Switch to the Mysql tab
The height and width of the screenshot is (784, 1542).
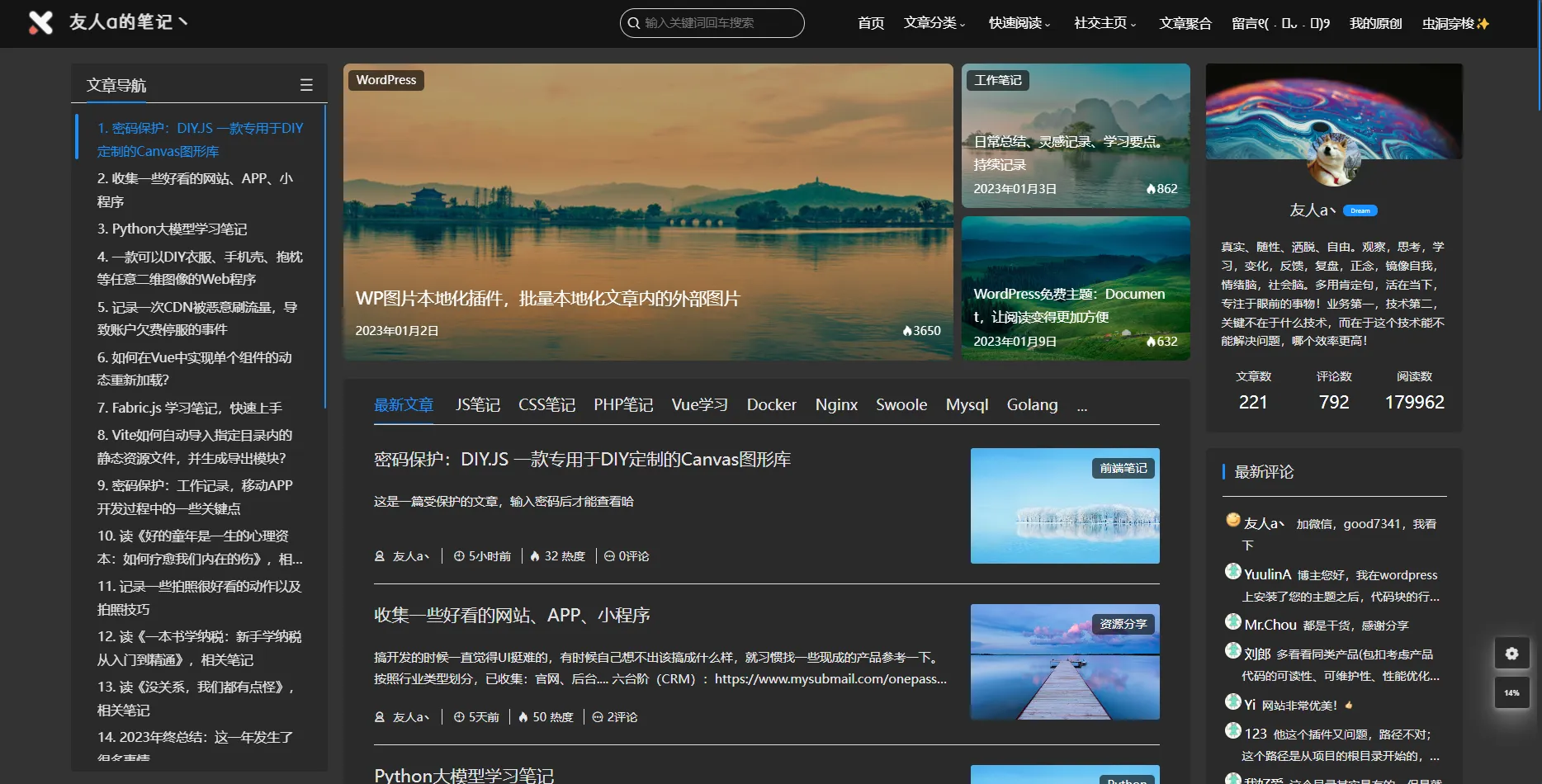click(x=967, y=404)
